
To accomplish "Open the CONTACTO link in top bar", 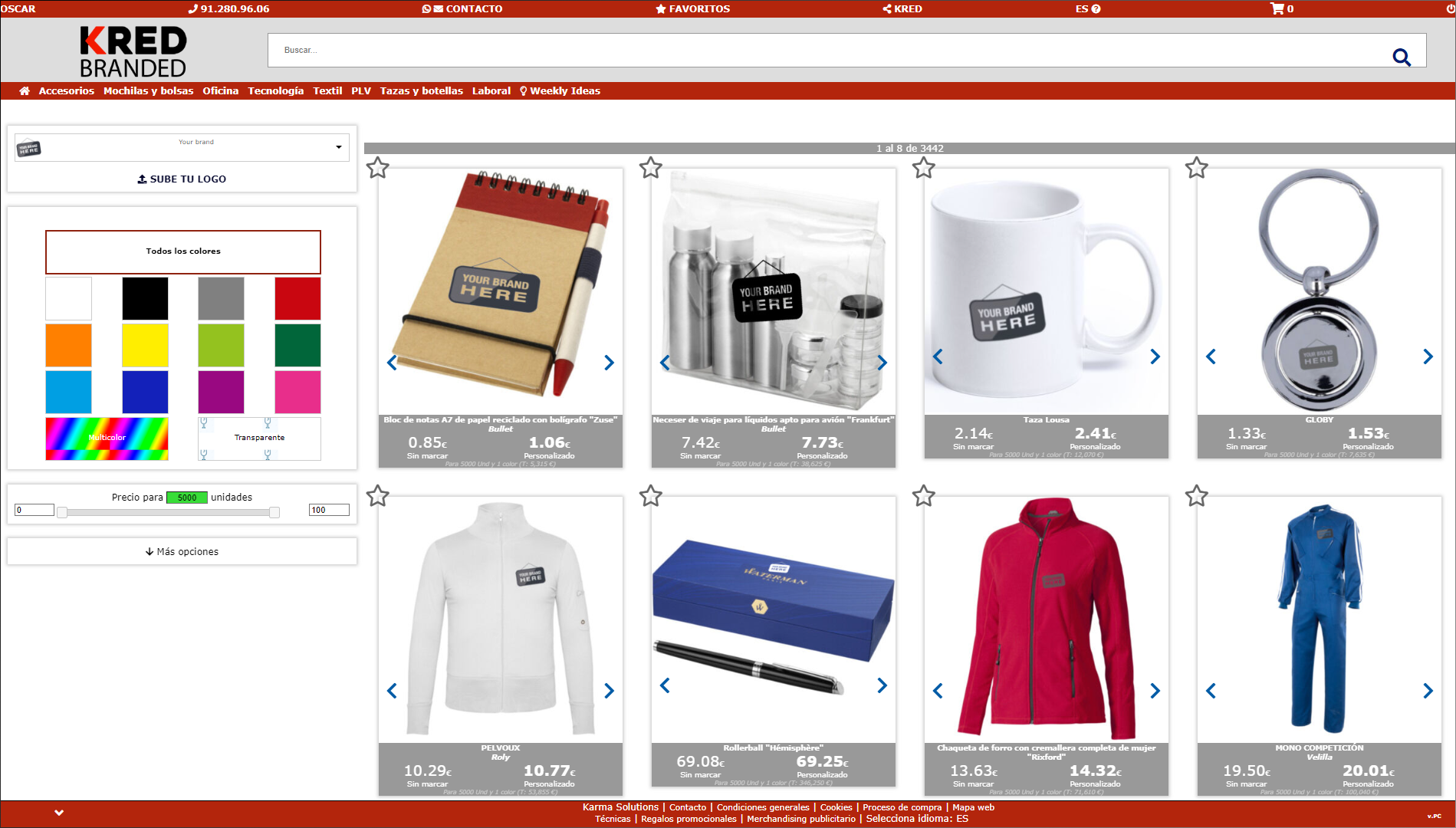I will coord(462,8).
